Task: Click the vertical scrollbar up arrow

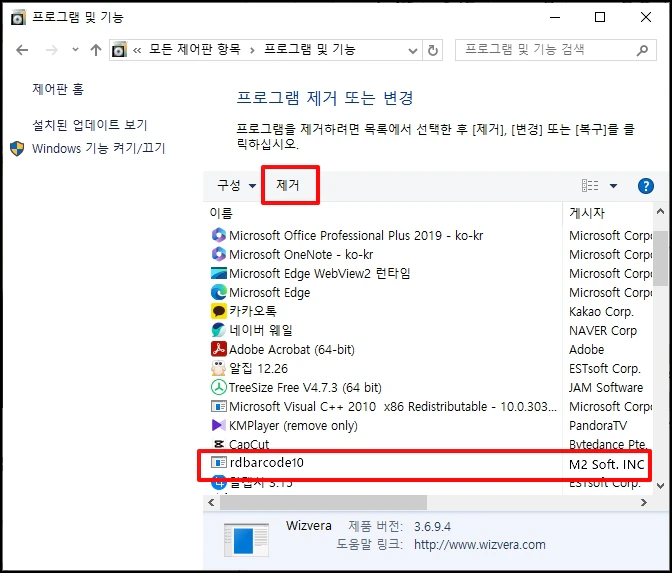Action: click(x=660, y=211)
